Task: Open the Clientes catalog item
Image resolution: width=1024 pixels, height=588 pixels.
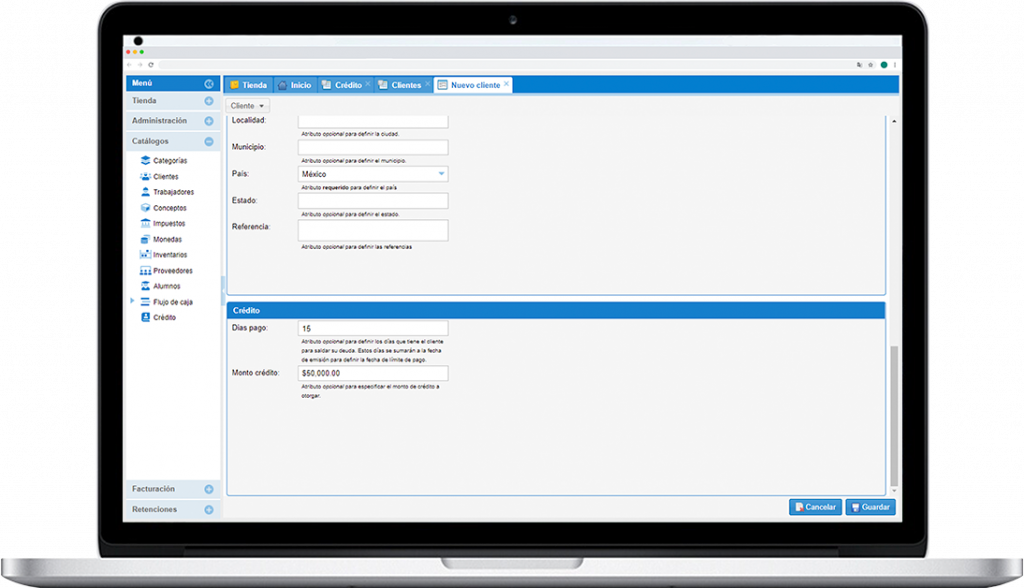Action: click(165, 177)
